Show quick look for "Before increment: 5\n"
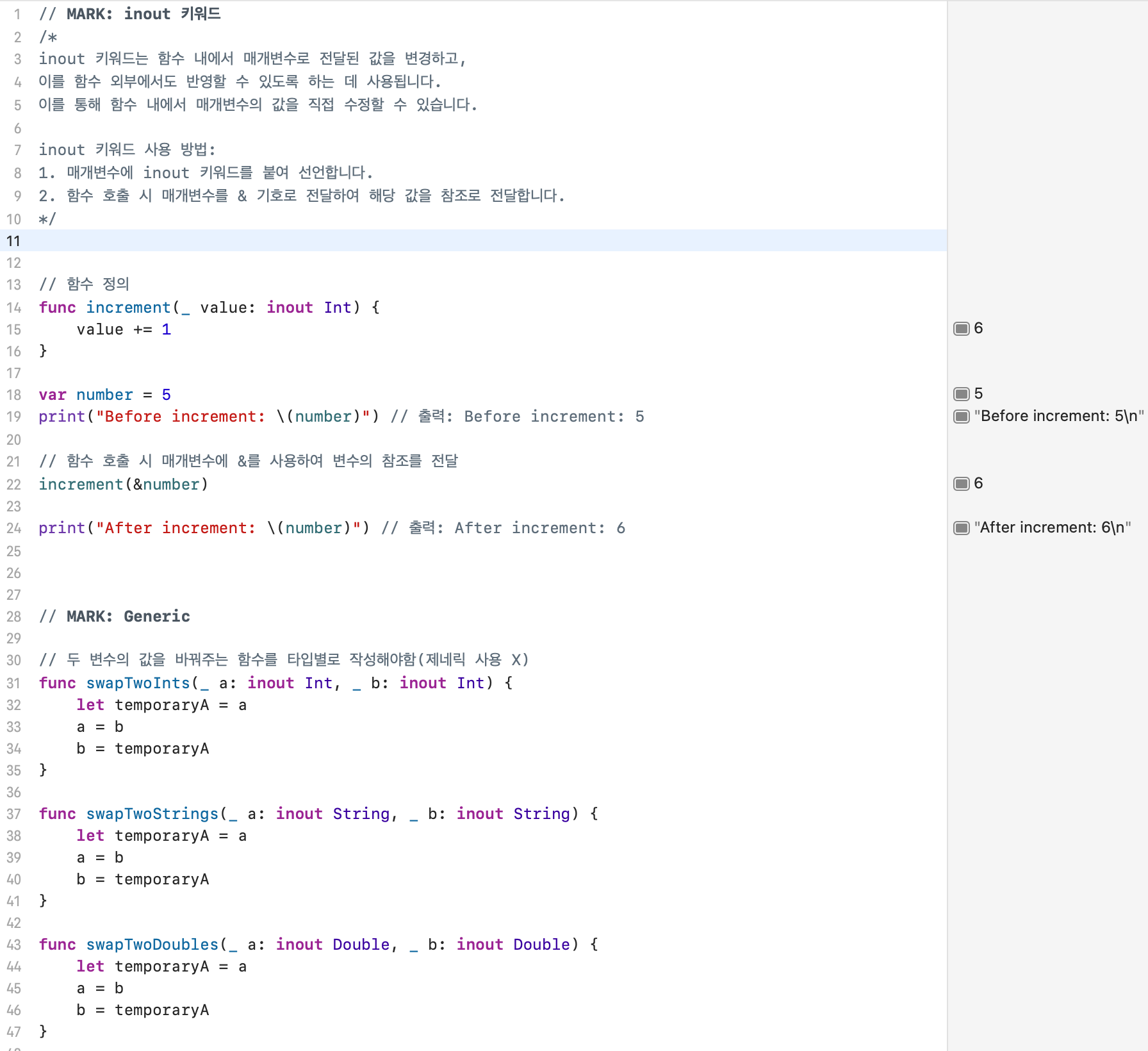Image resolution: width=1148 pixels, height=1051 pixels. (x=961, y=417)
